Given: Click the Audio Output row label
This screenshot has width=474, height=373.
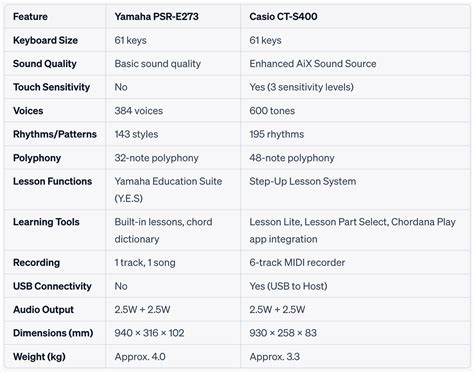Looking at the screenshot, I should click(43, 310).
